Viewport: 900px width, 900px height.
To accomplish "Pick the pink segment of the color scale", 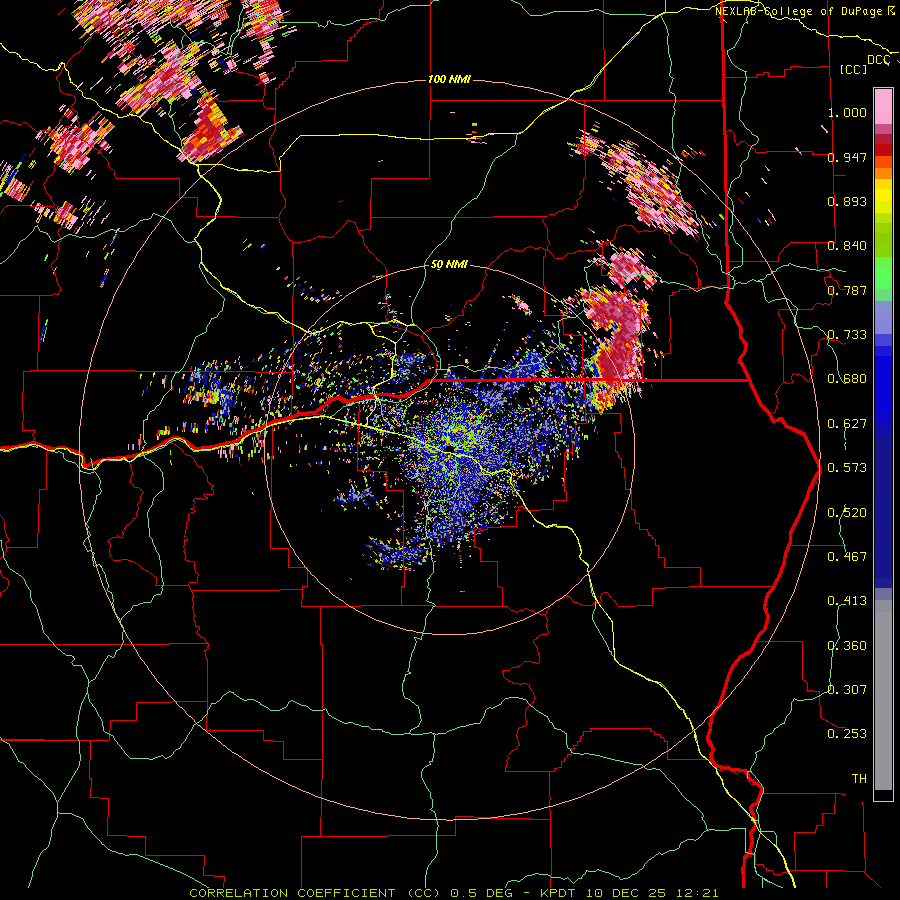I will 883,107.
